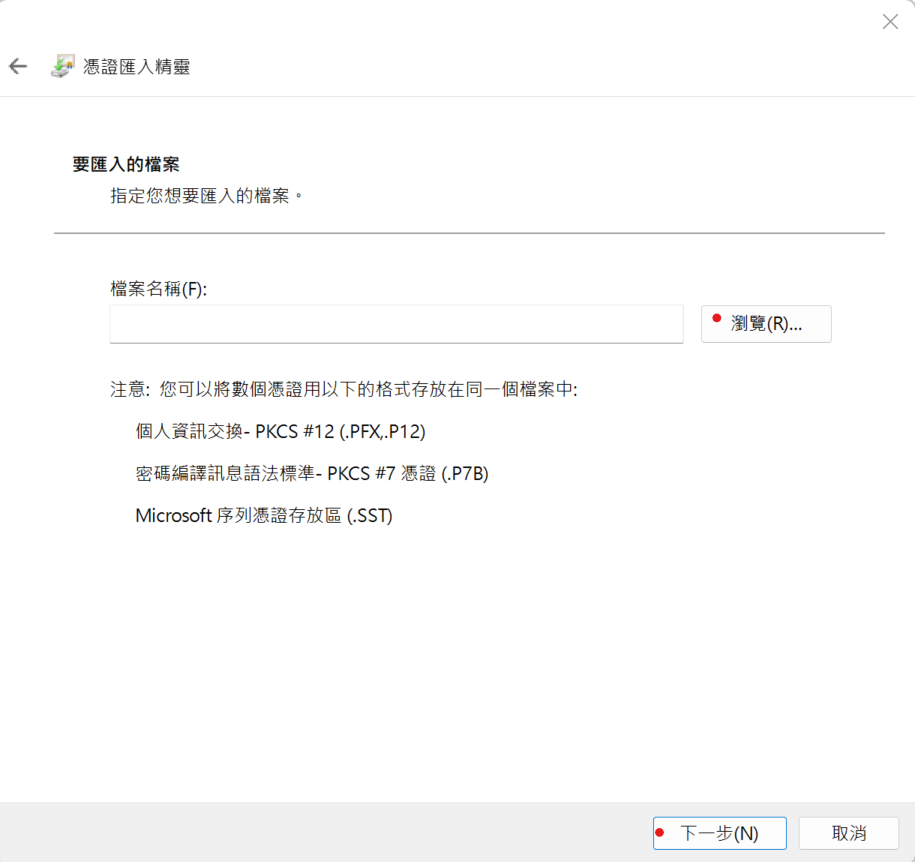Click the 憑證匯入精靈 title text
The image size is (915, 862).
click(137, 67)
